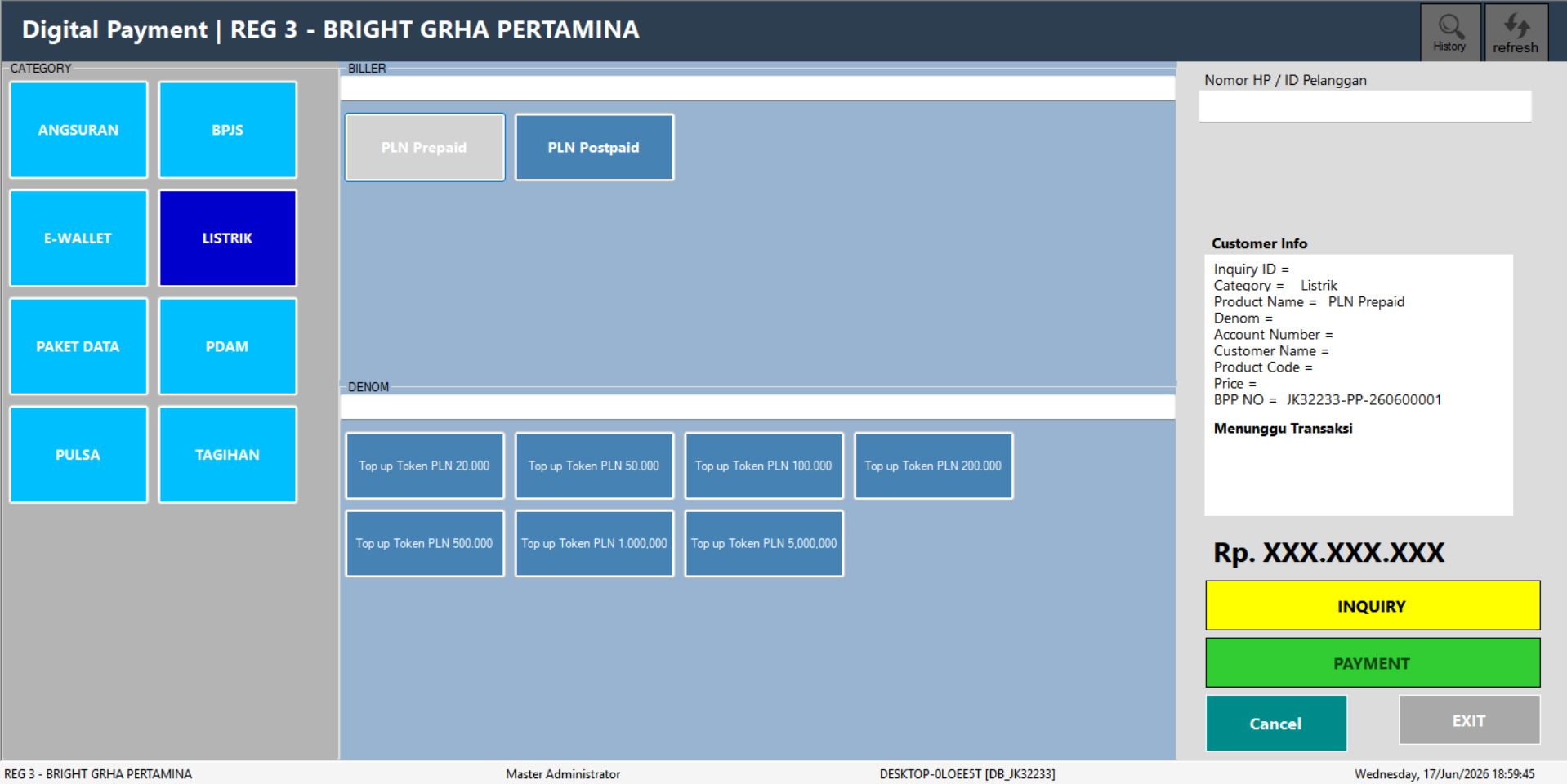Click the yellow INQUIRY button
The image size is (1567, 784).
[1373, 606]
